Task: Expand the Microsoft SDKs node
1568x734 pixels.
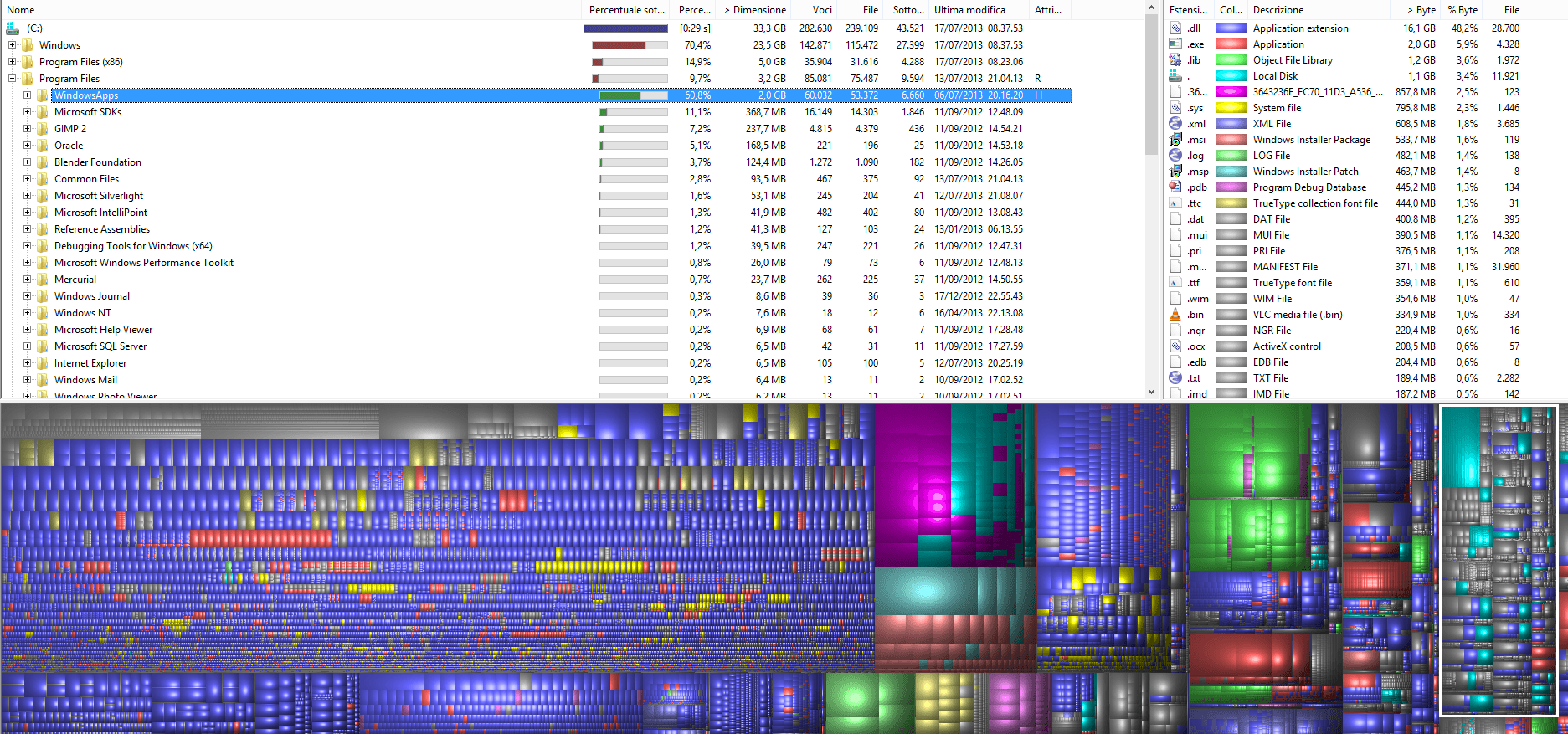Action: pyautogui.click(x=27, y=112)
